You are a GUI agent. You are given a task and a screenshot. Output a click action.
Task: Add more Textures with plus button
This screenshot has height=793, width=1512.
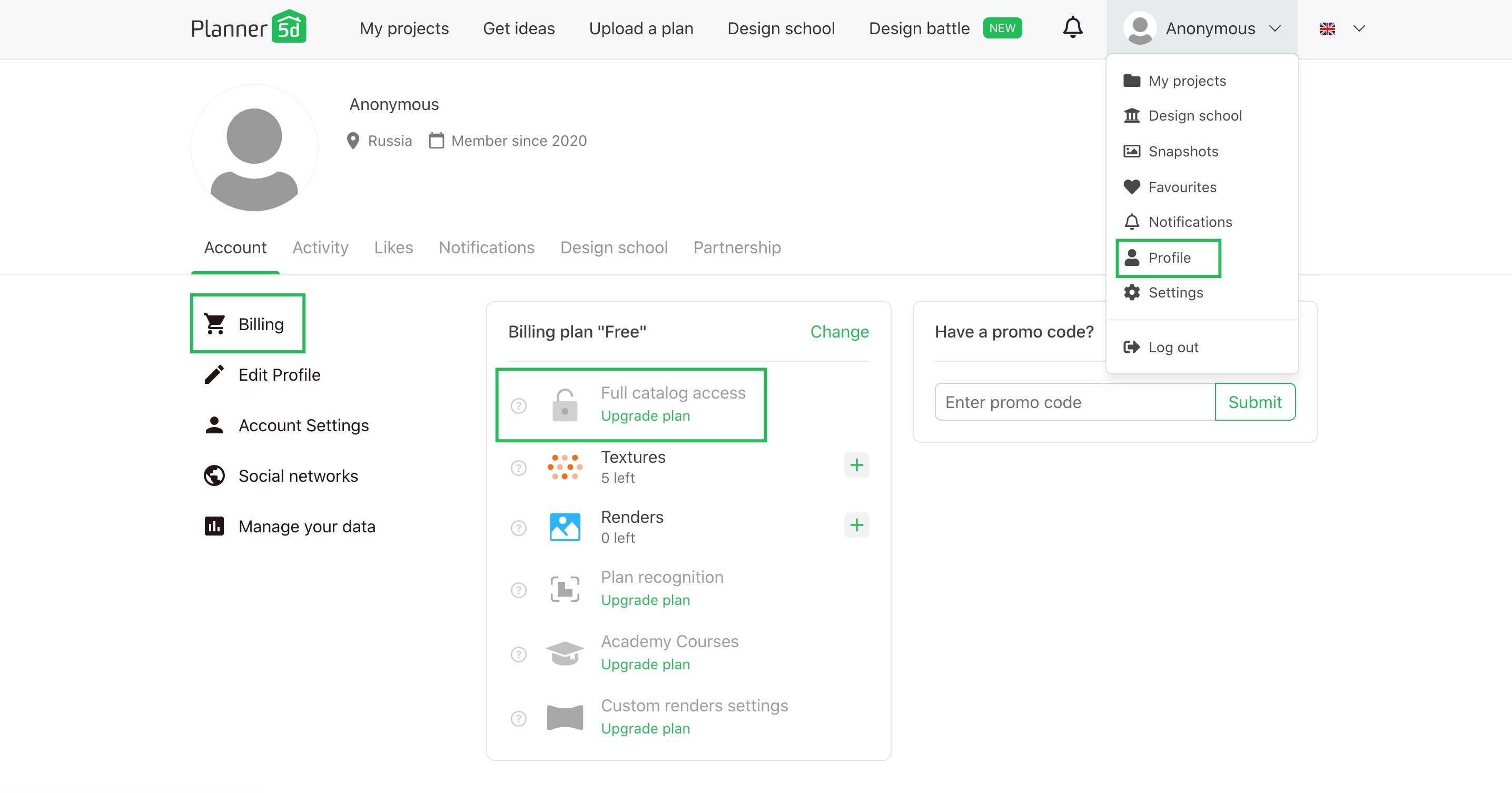coord(856,464)
